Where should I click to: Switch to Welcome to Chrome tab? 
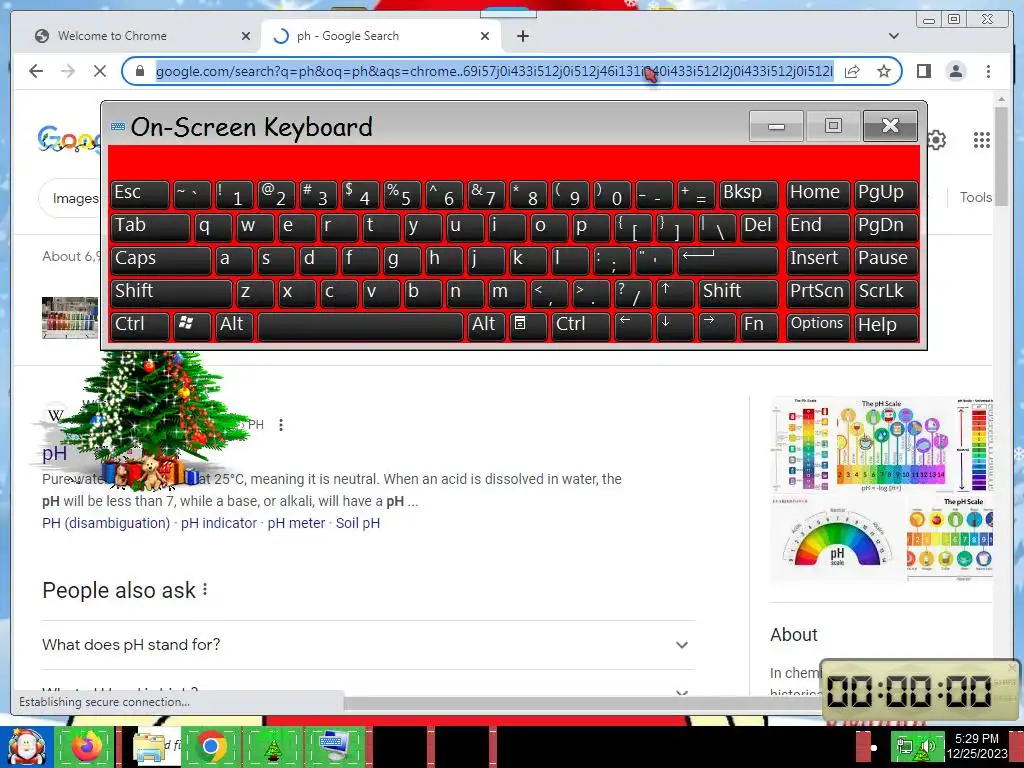(142, 36)
